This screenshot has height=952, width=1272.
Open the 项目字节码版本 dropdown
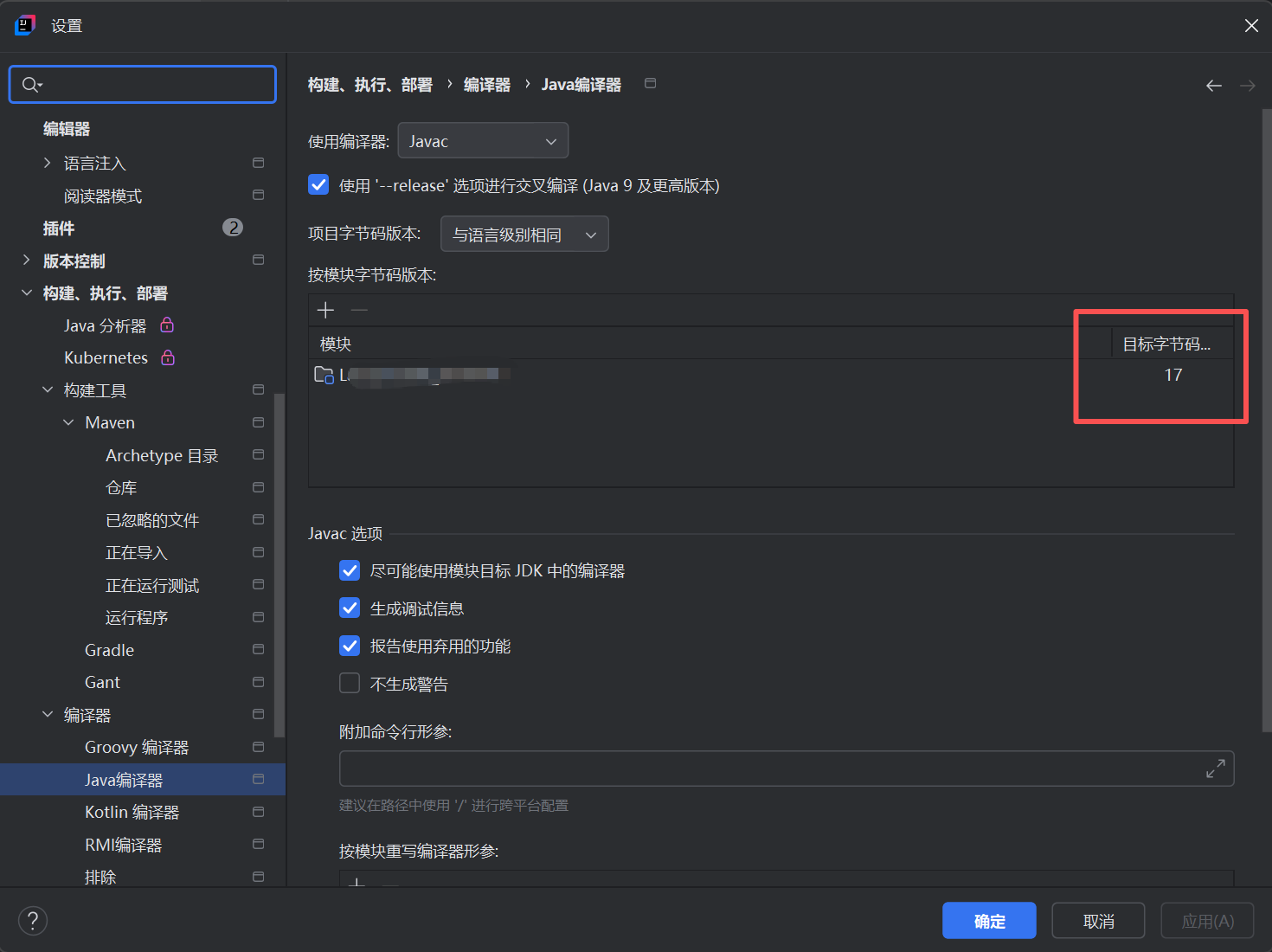click(524, 234)
